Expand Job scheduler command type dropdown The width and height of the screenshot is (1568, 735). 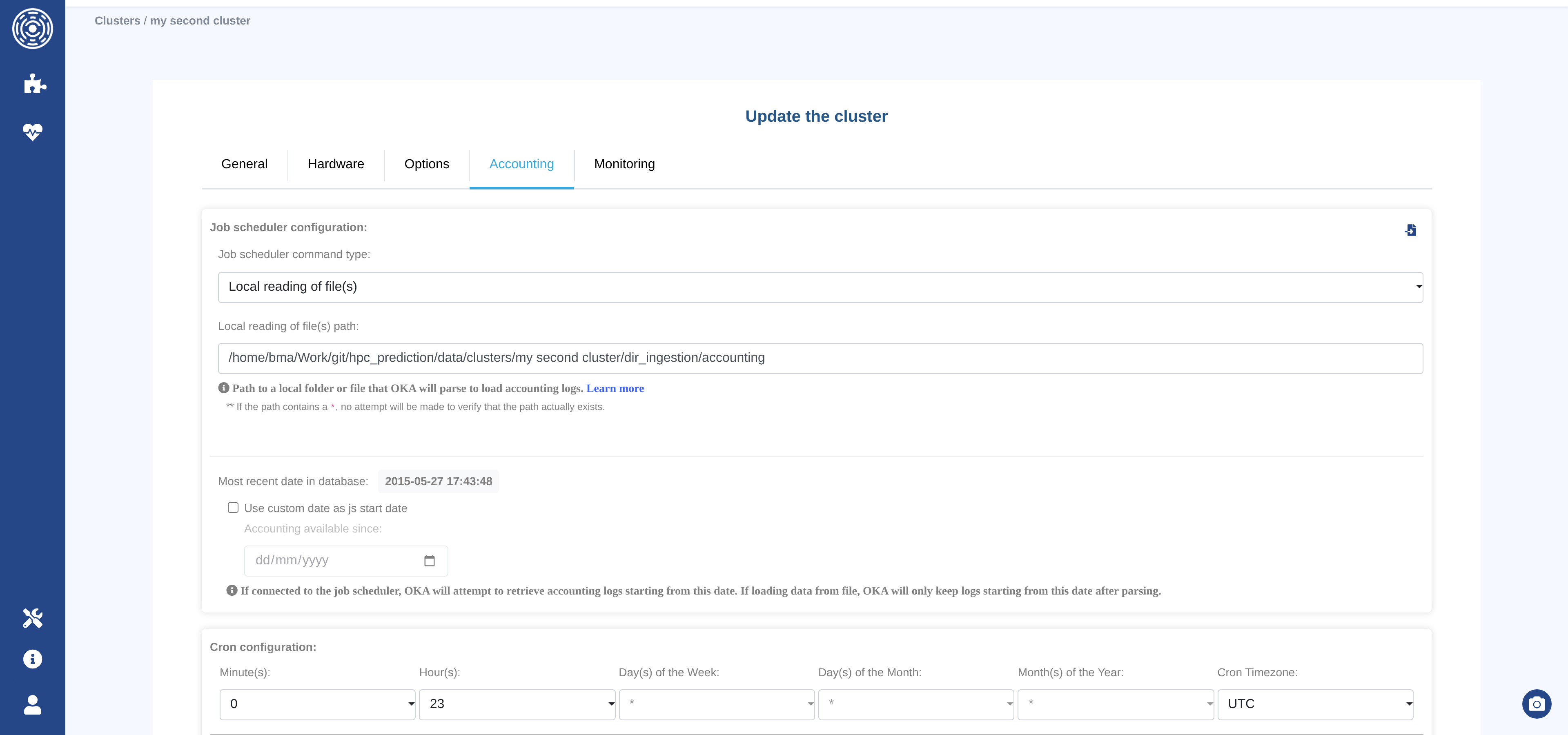(x=820, y=287)
